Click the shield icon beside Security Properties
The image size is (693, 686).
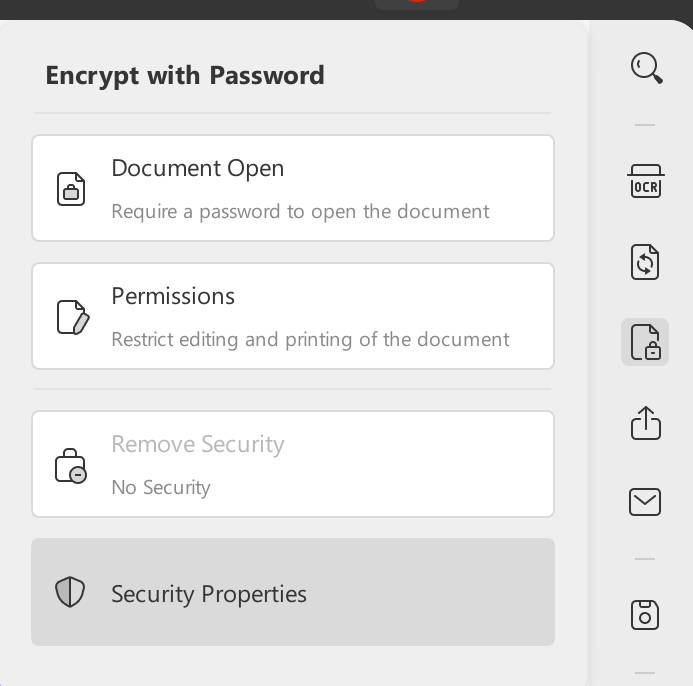[x=70, y=592]
